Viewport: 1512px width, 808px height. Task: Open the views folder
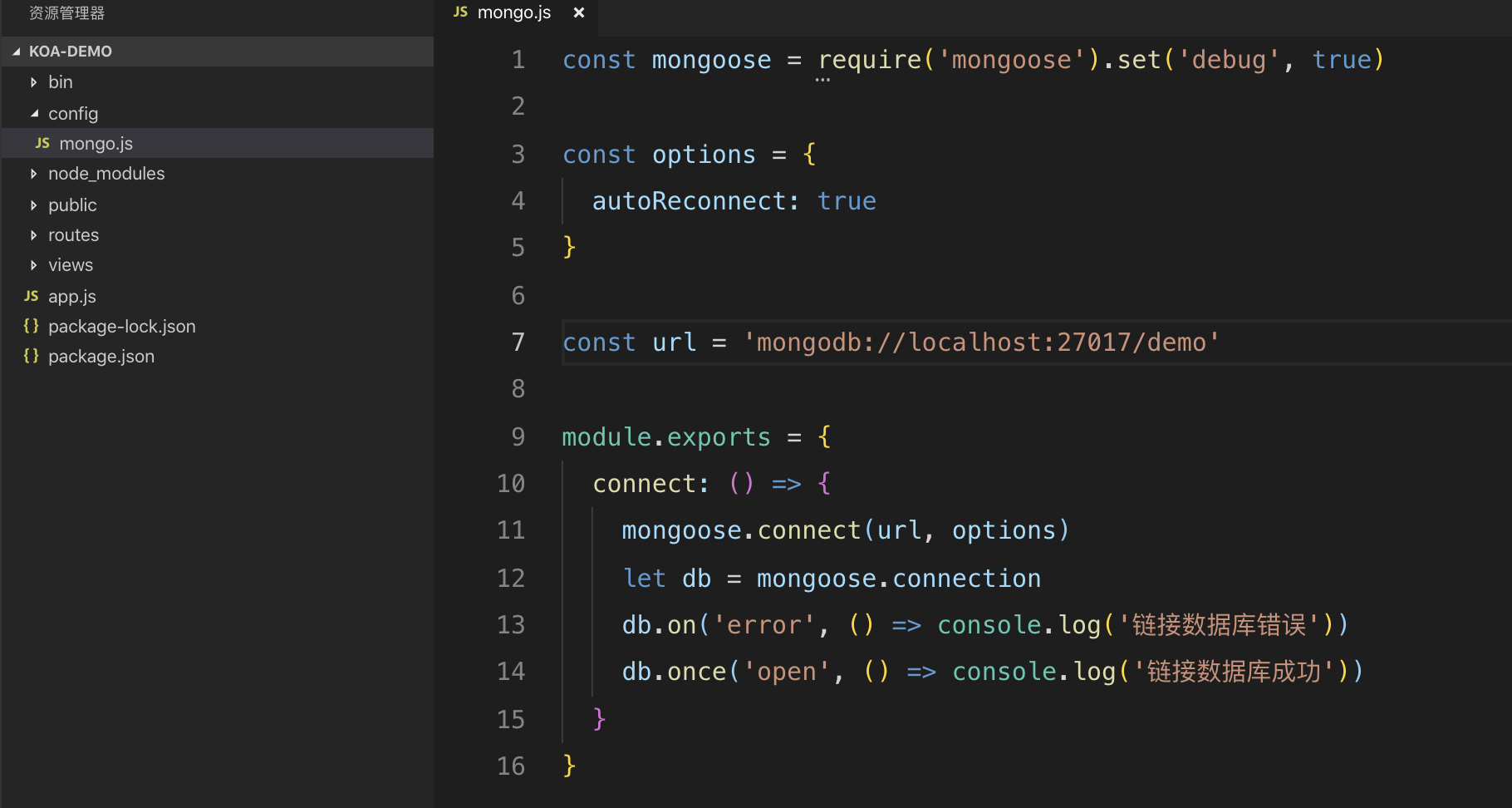pos(71,265)
